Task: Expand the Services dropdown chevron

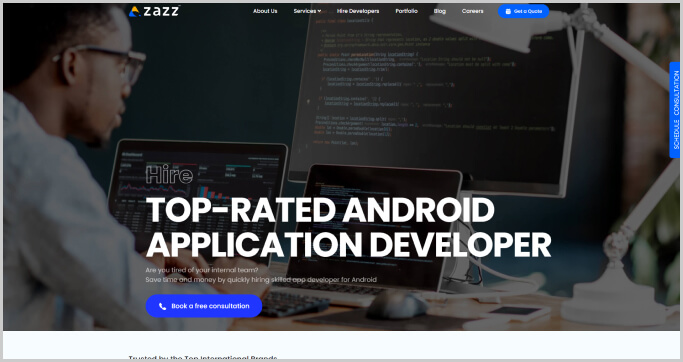Action: [x=319, y=11]
